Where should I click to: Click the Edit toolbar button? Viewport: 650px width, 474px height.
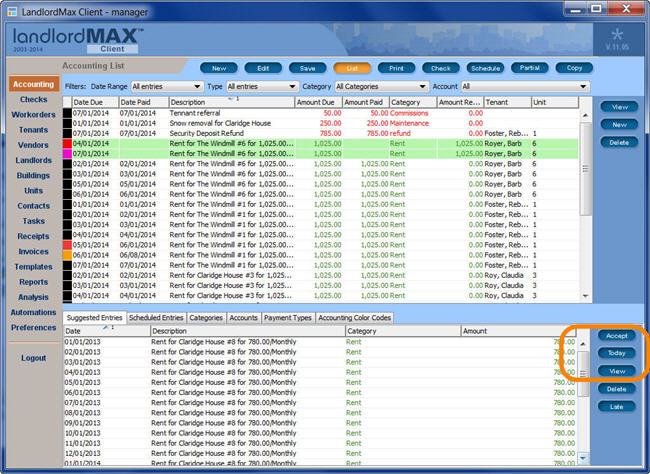(263, 68)
